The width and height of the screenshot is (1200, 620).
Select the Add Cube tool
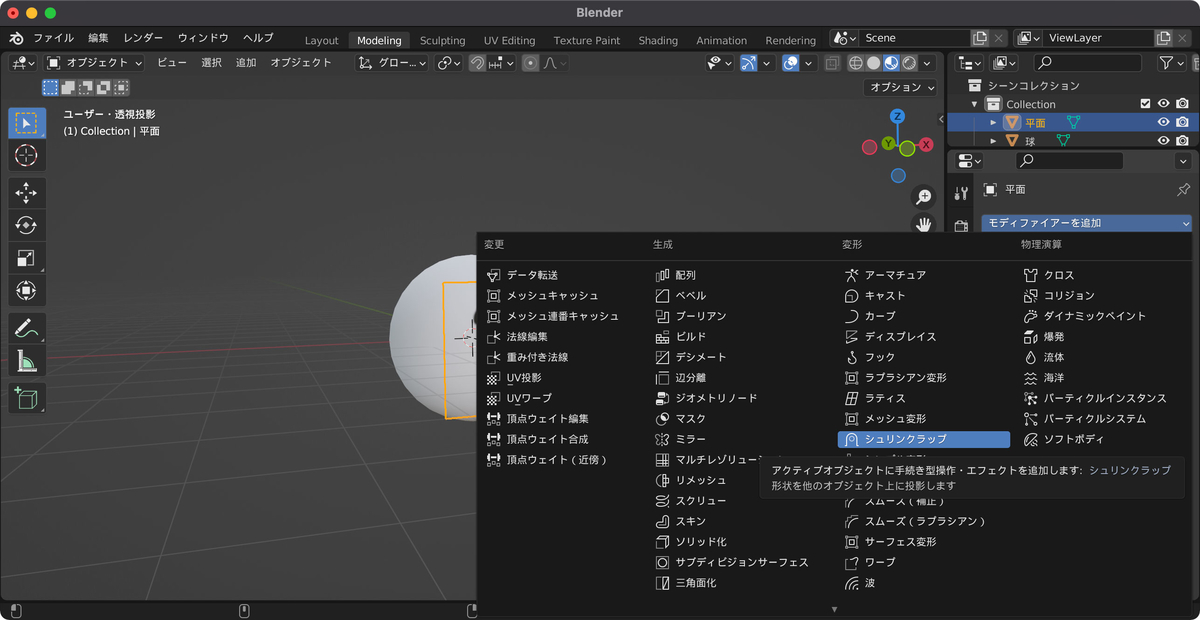click(x=27, y=398)
